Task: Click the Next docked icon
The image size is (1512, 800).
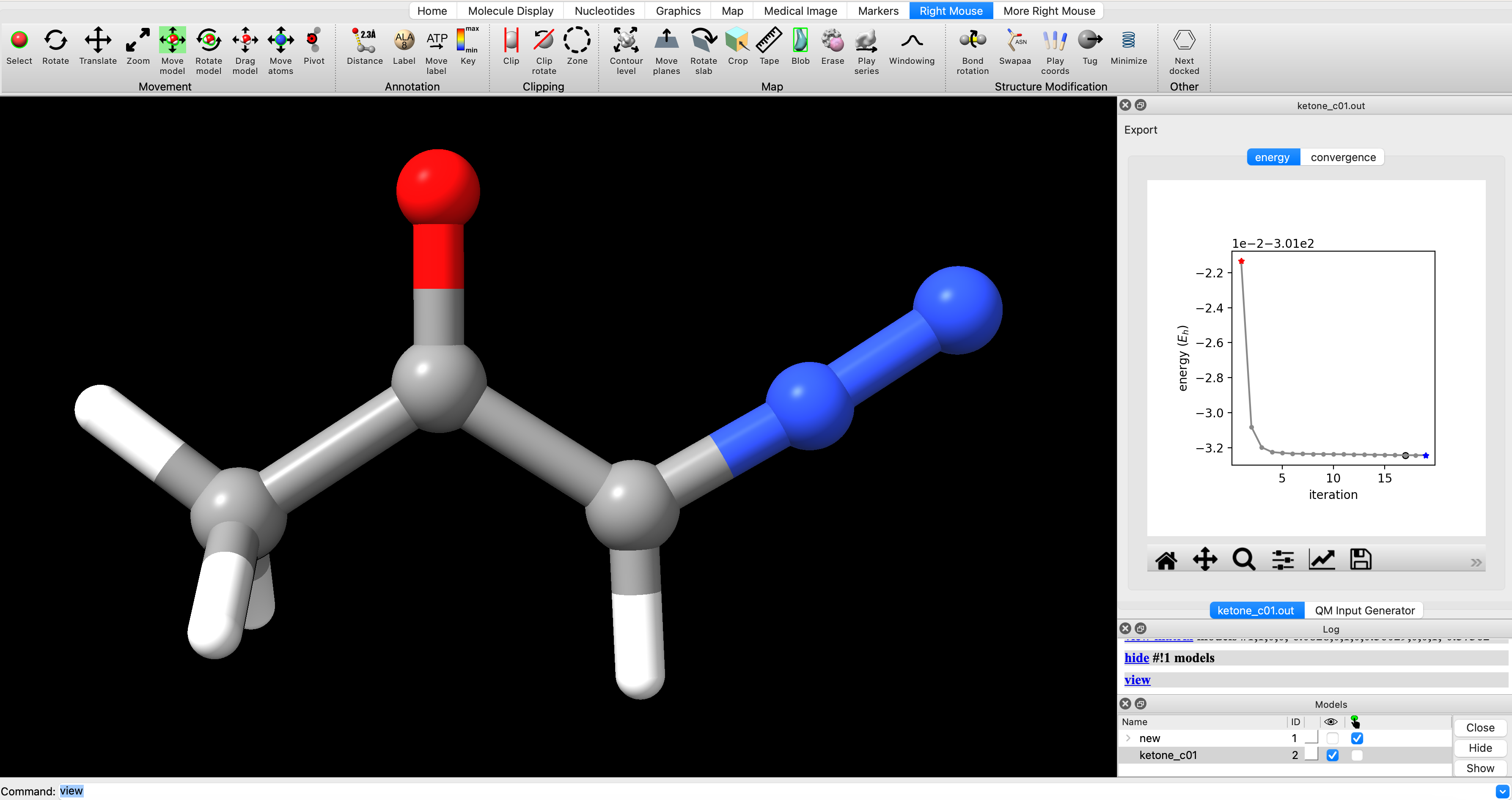Action: [x=1184, y=40]
